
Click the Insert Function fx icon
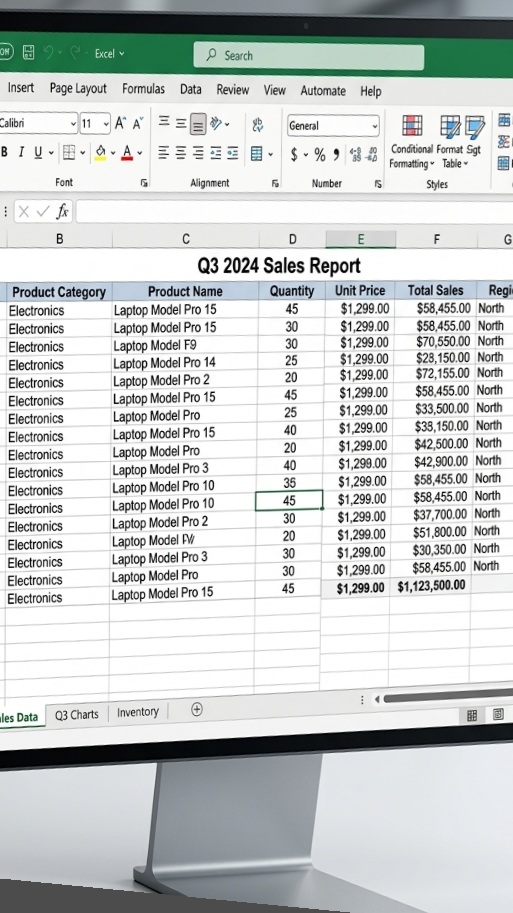pyautogui.click(x=62, y=211)
